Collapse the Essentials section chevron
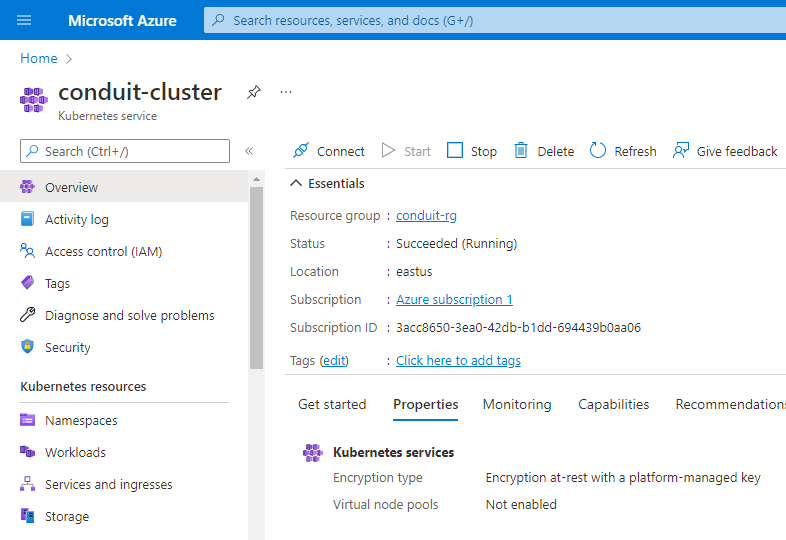The image size is (786, 540). click(296, 184)
